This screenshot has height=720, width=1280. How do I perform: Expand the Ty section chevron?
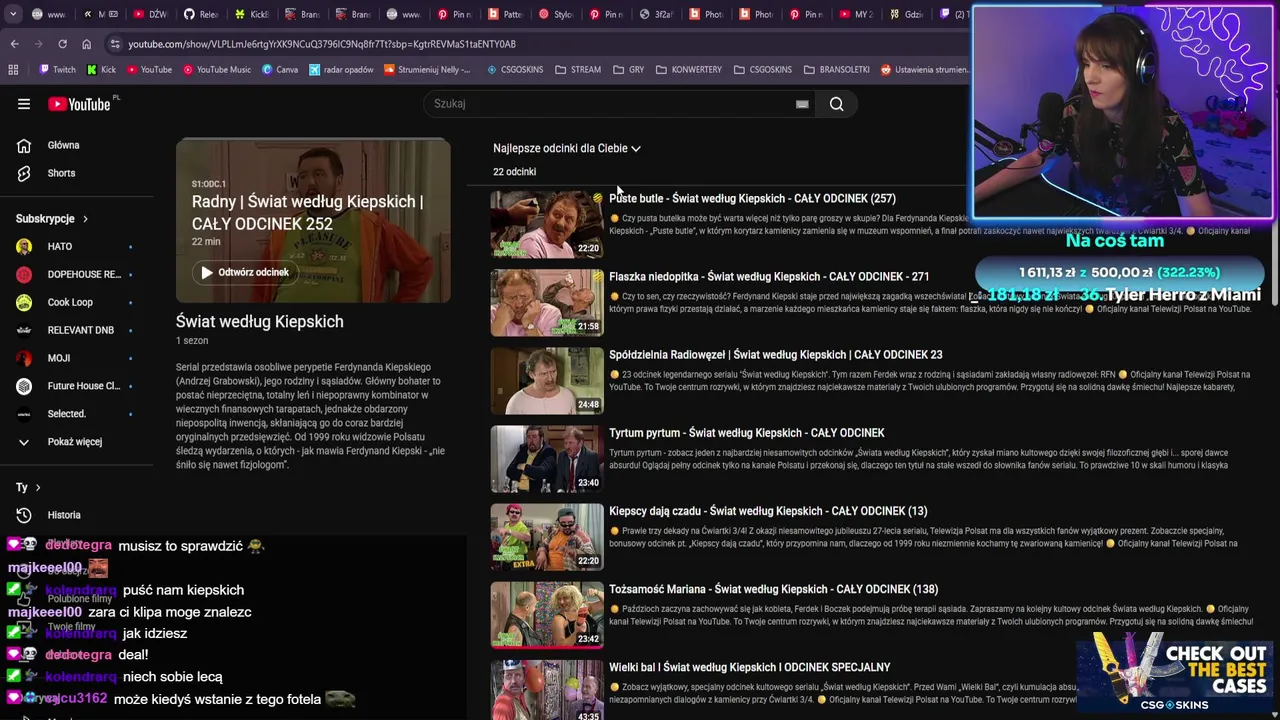(x=38, y=488)
